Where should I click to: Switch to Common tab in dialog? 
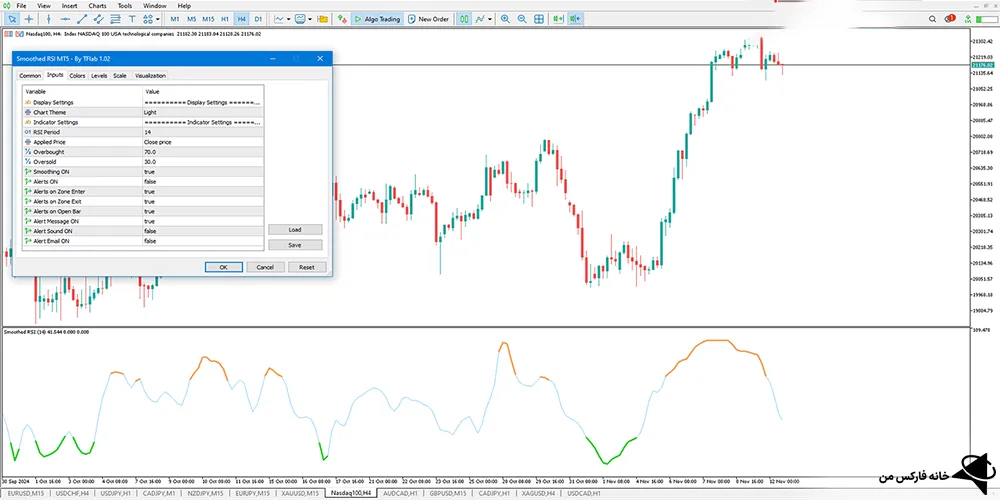point(30,76)
